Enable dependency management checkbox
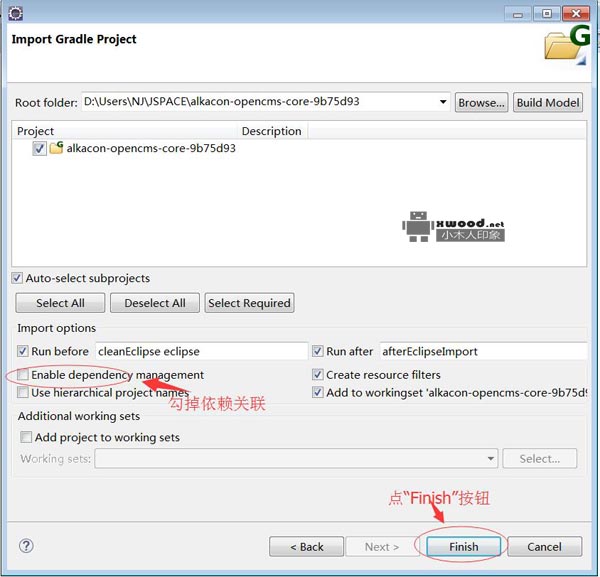The image size is (600, 577). click(x=23, y=375)
